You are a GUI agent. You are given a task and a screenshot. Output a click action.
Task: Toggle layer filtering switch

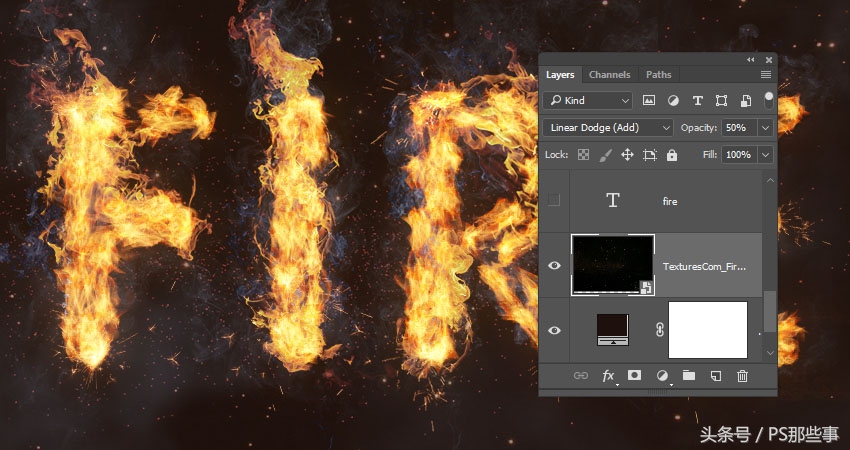tap(769, 100)
